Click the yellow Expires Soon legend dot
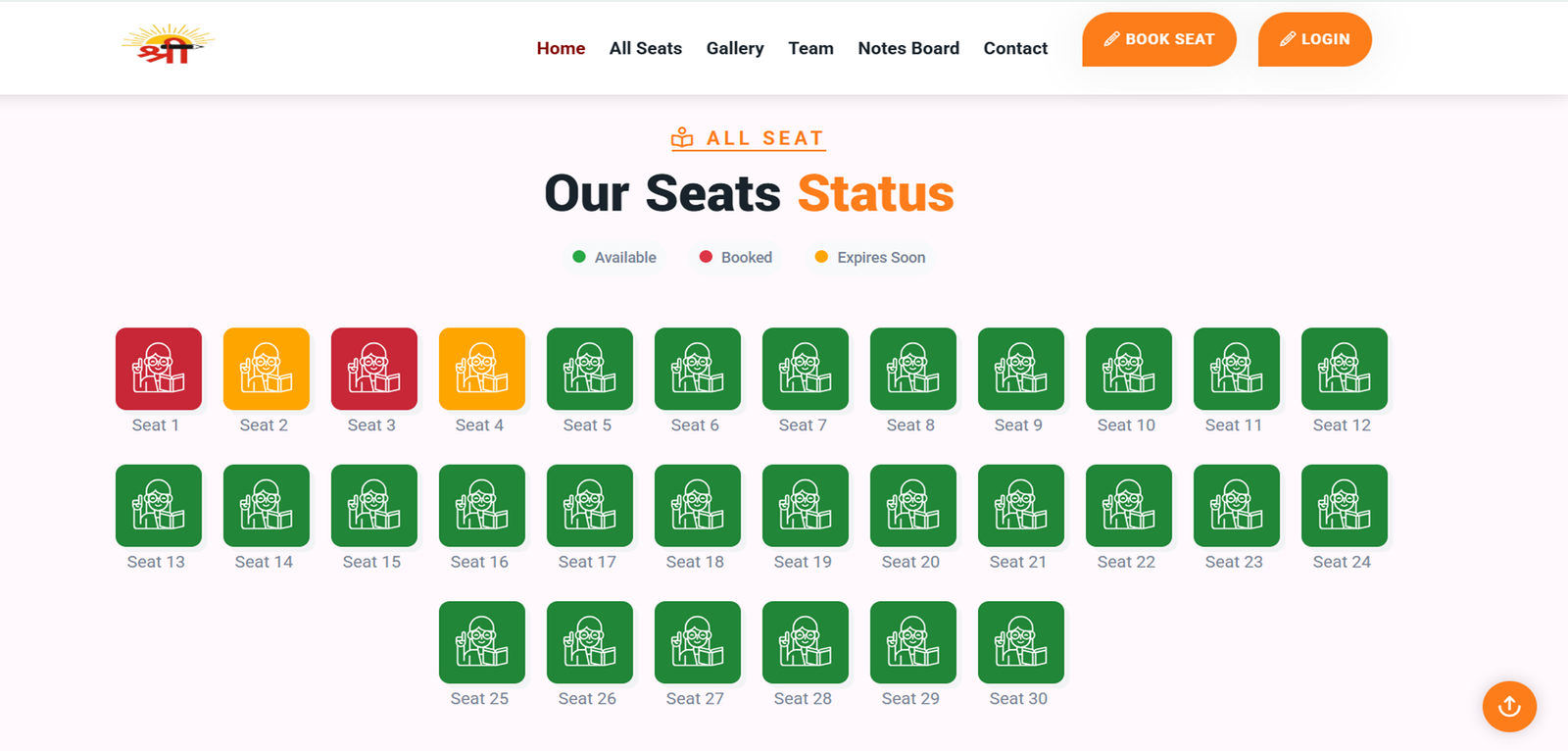The image size is (1568, 751). pos(821,257)
